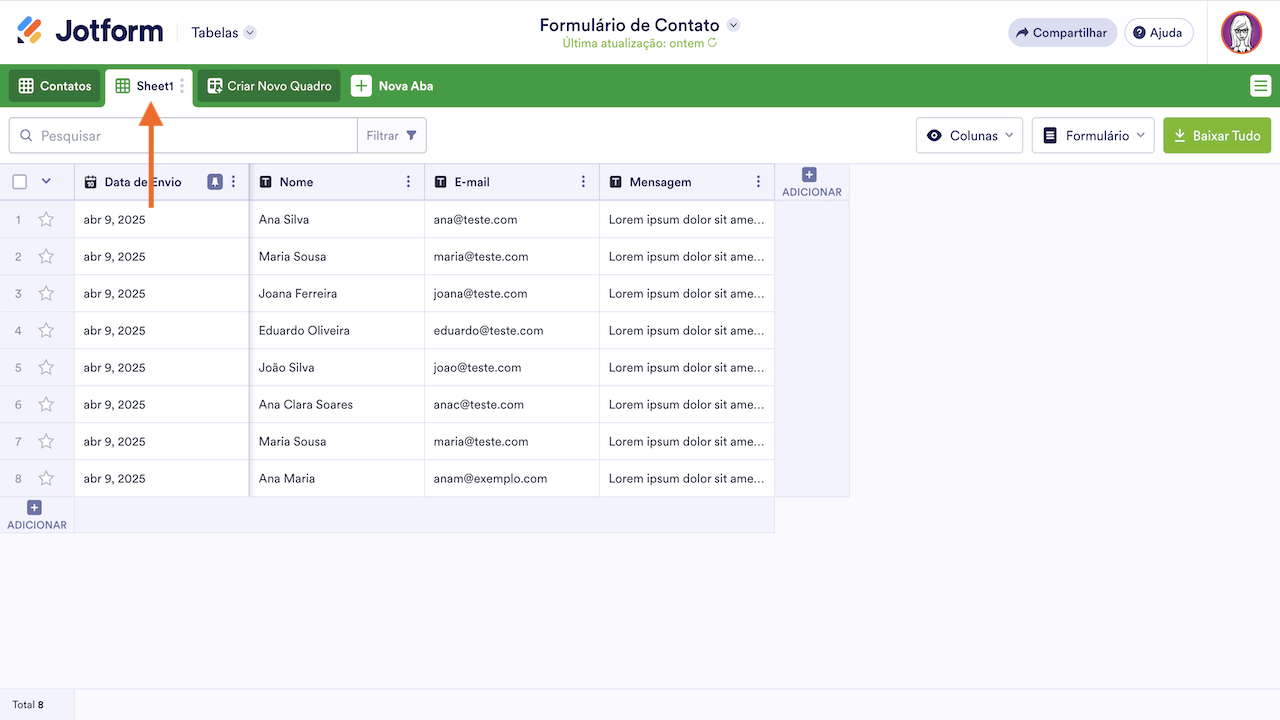Expand the Colunas dropdown
Screen dimensions: 1280x720
(x=969, y=136)
